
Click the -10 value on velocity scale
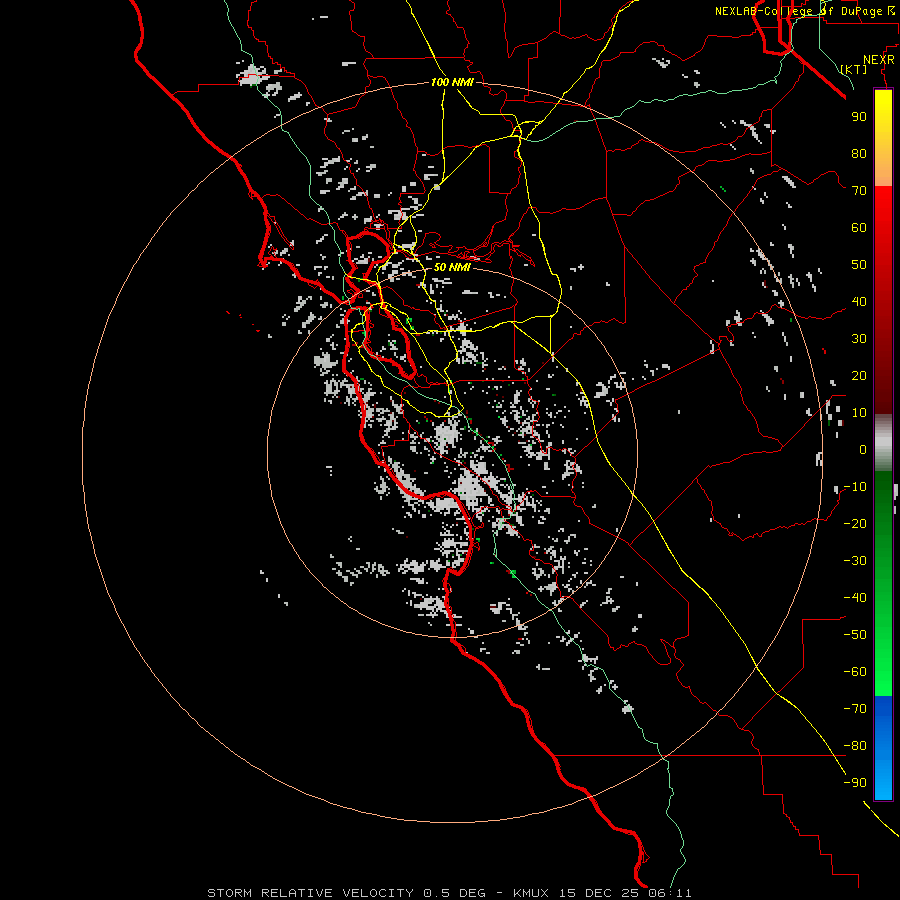[x=855, y=487]
